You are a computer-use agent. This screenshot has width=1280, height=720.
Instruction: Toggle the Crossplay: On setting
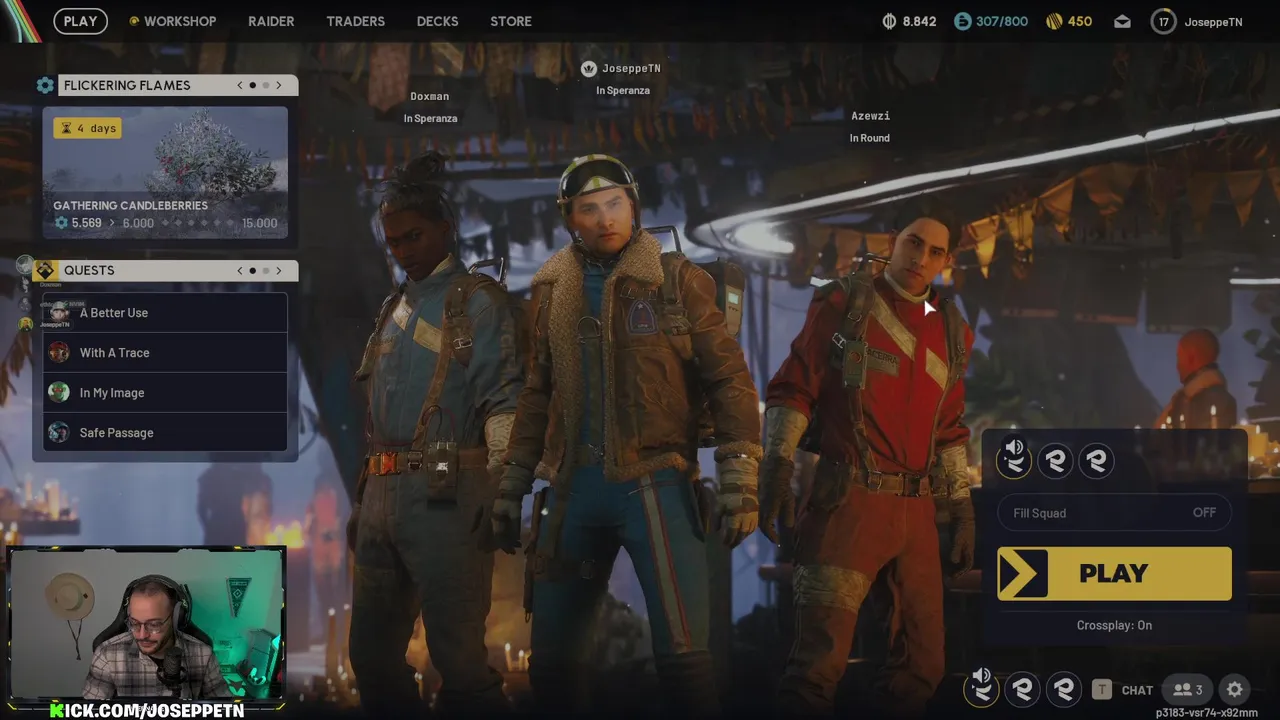pyautogui.click(x=1114, y=625)
